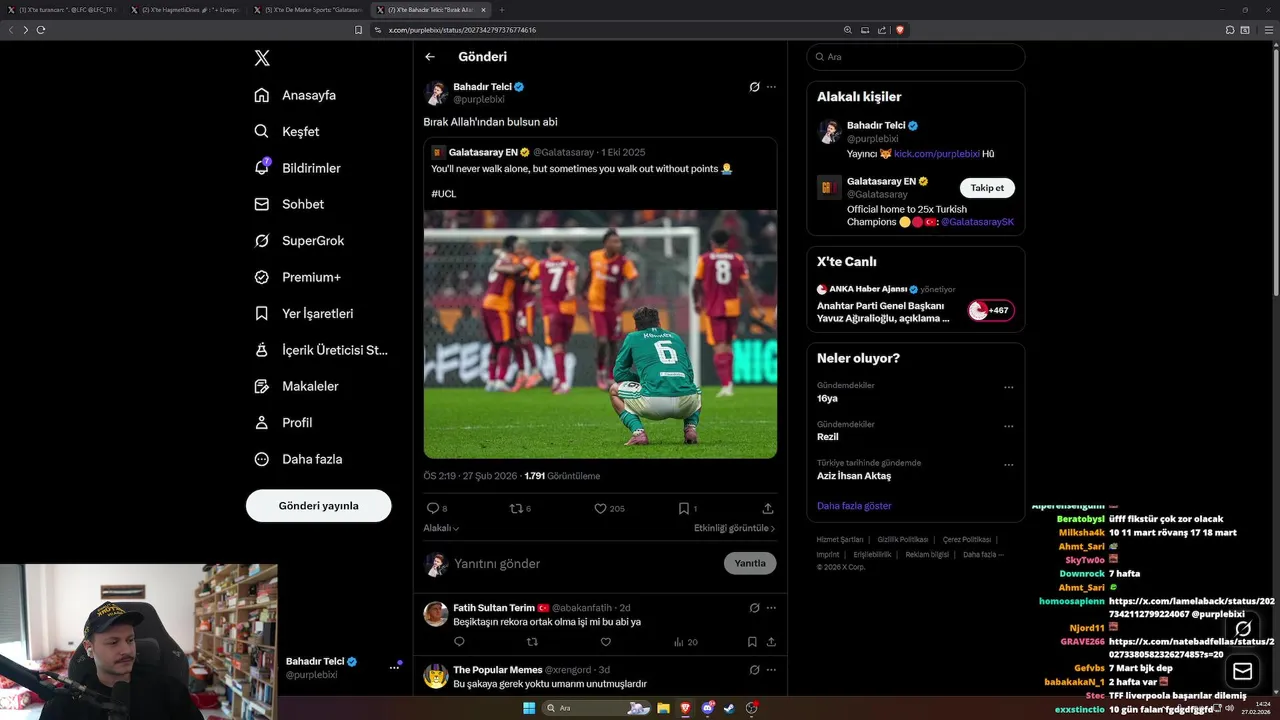Click the Grok icon on Bahadır Telci's post
1280x720 pixels.
click(x=755, y=87)
